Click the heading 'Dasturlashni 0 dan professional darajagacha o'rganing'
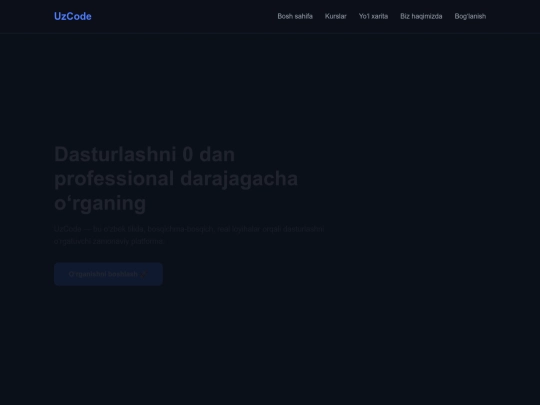 [176, 178]
